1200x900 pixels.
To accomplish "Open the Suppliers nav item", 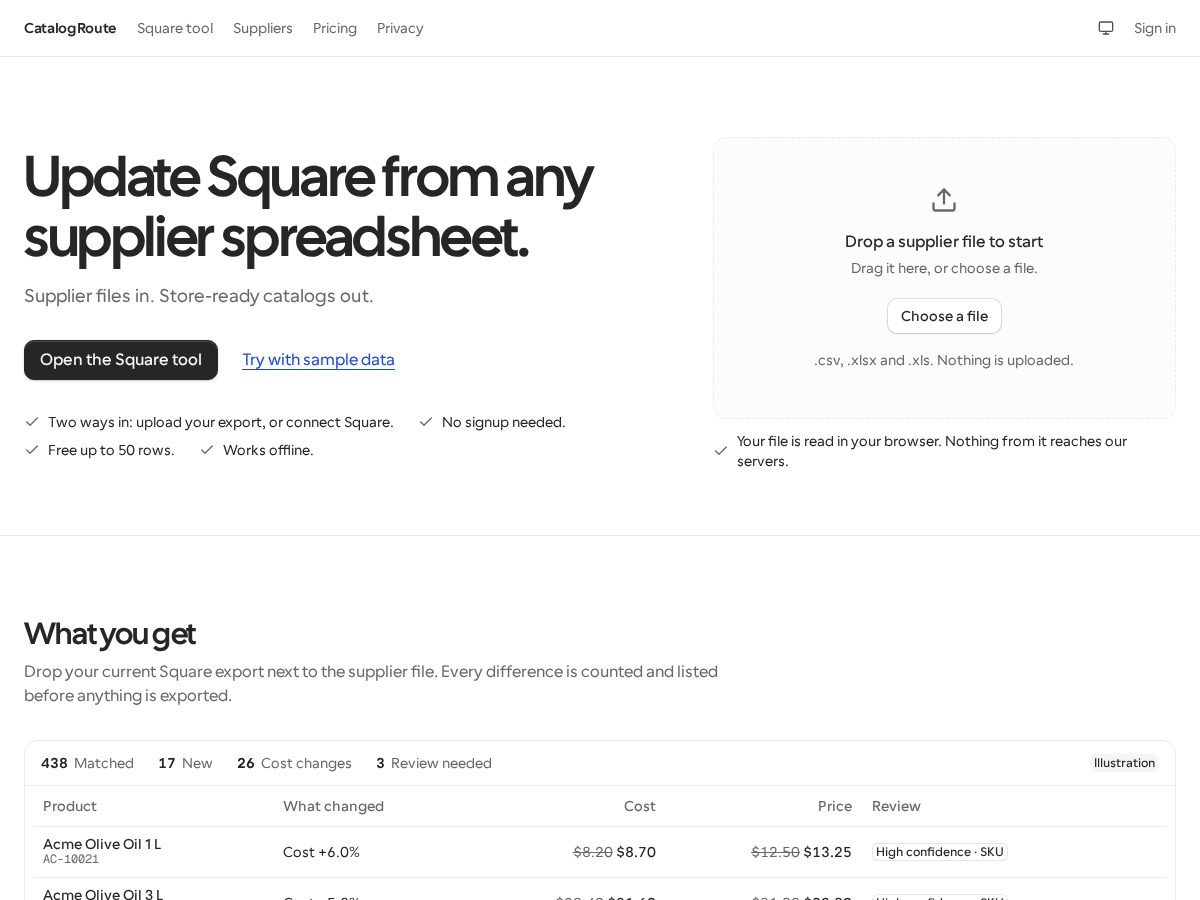I will point(263,28).
